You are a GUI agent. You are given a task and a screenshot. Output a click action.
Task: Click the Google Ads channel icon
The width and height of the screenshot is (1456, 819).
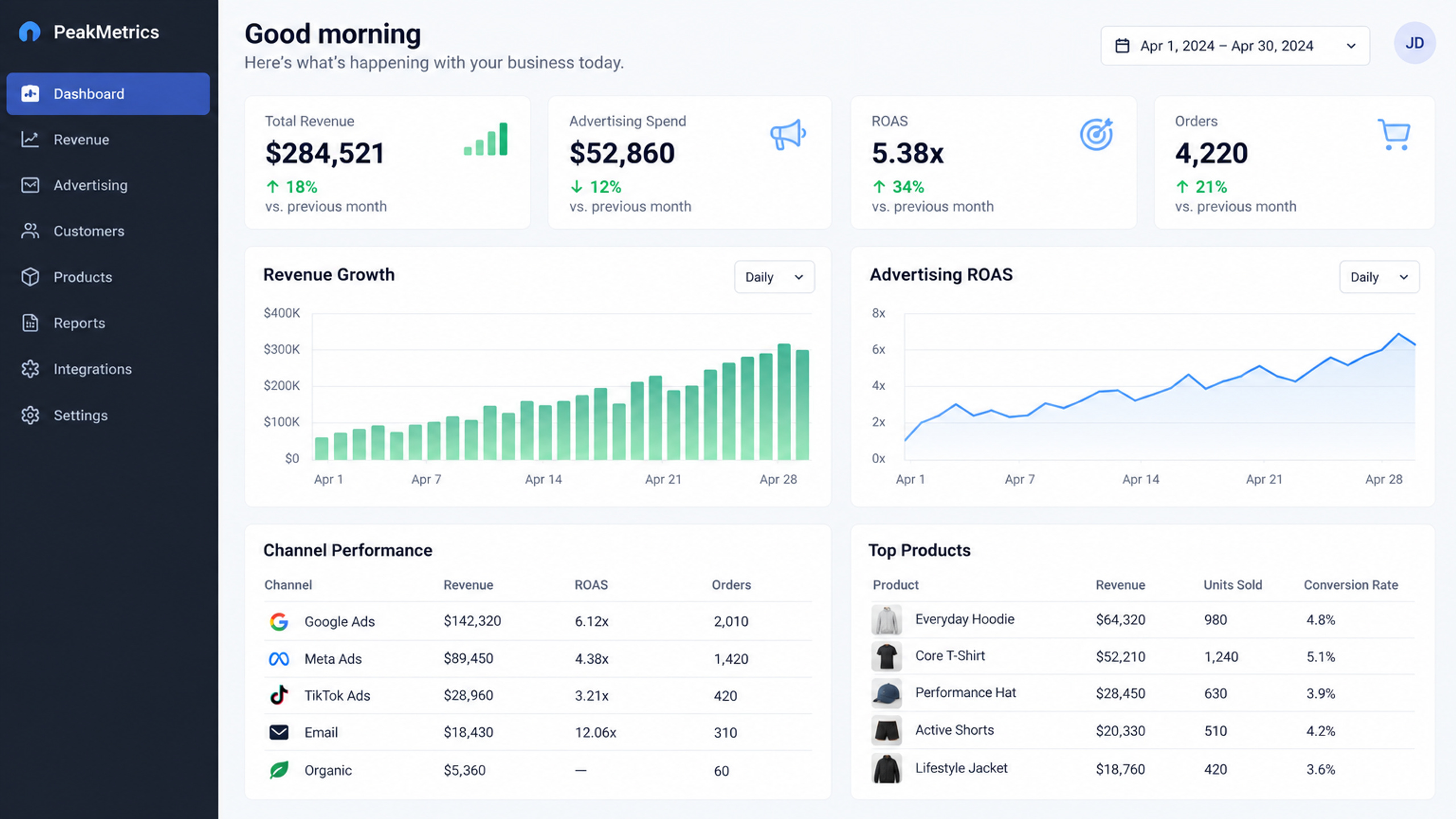[x=279, y=621]
